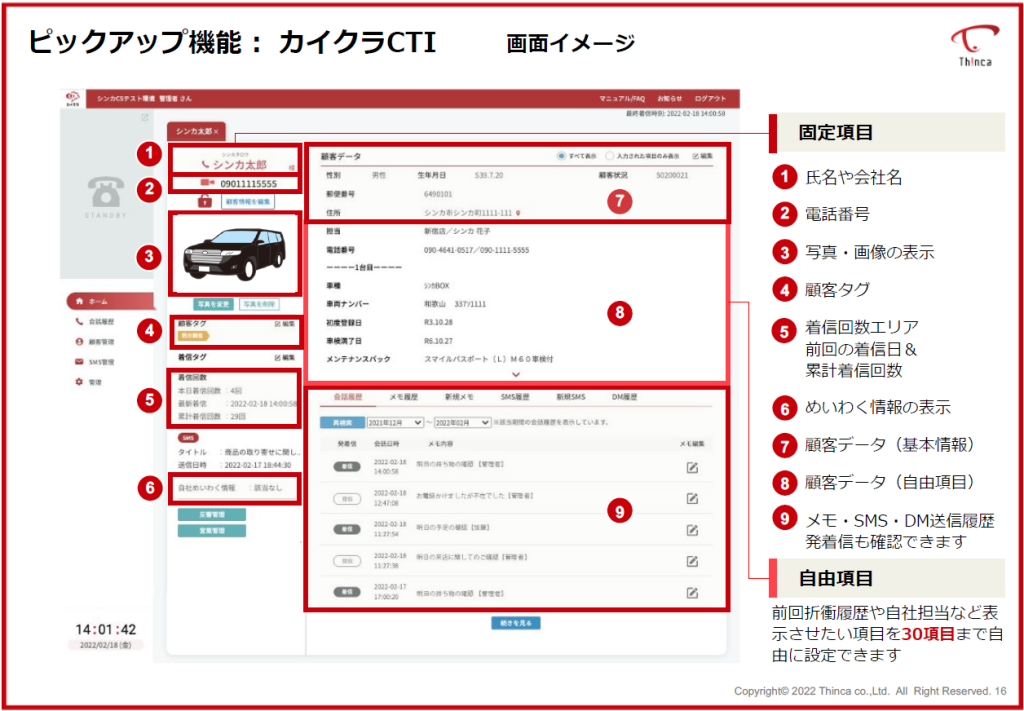Open SMS管理 in the sidebar menu

click(x=101, y=361)
